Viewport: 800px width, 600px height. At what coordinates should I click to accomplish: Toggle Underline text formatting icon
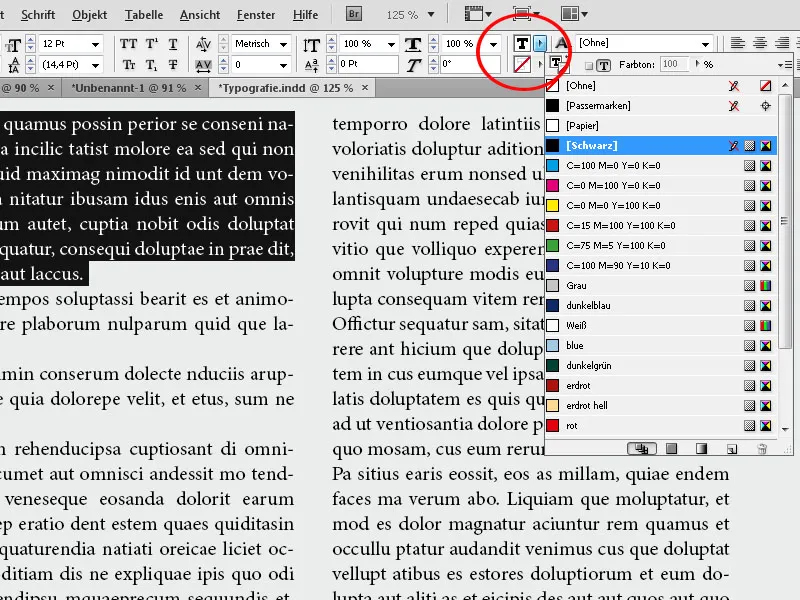click(173, 44)
